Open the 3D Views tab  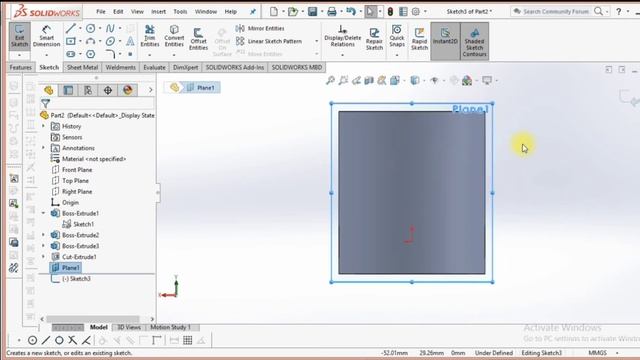[x=129, y=327]
